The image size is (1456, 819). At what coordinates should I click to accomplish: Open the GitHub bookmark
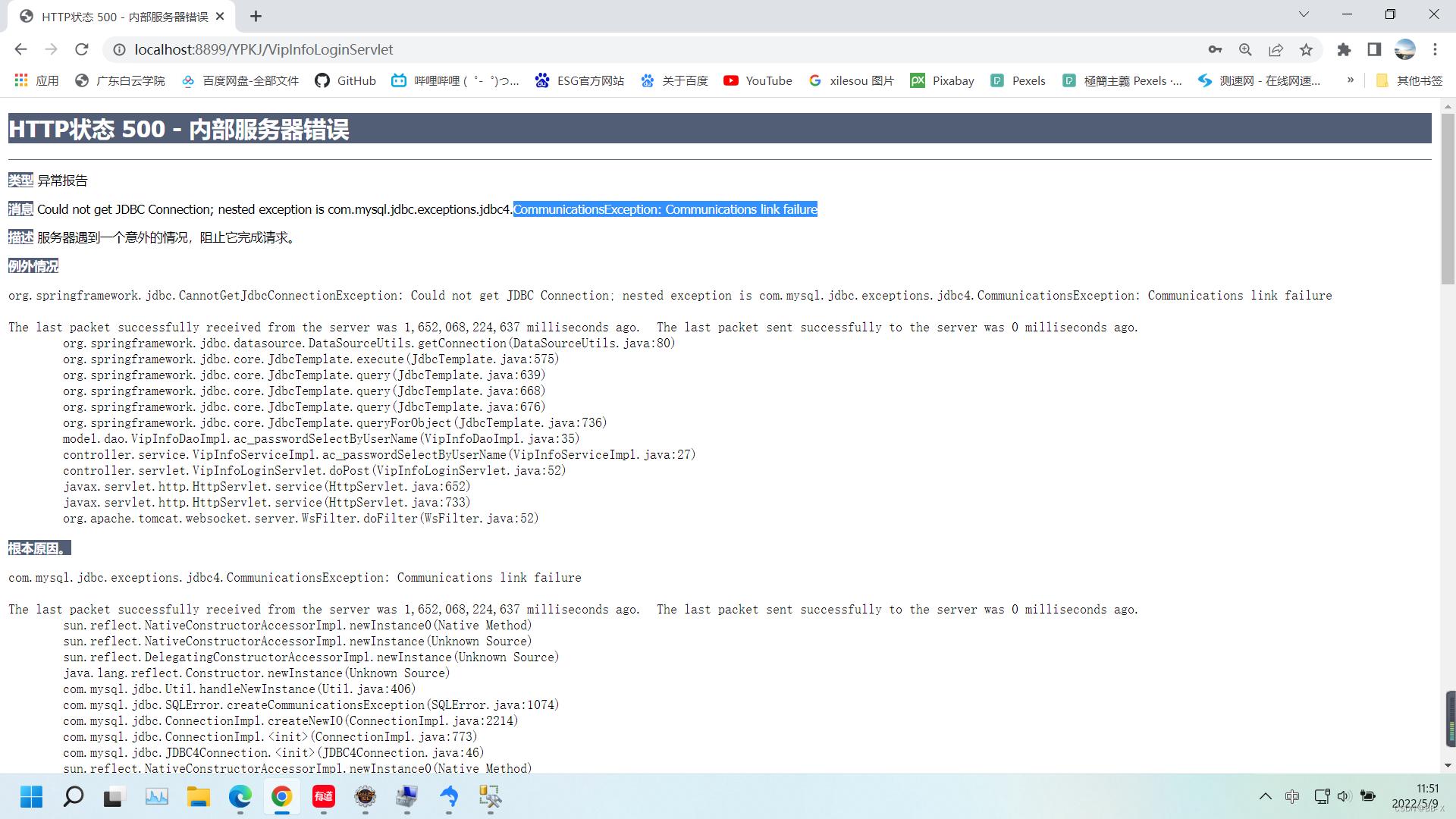click(346, 80)
